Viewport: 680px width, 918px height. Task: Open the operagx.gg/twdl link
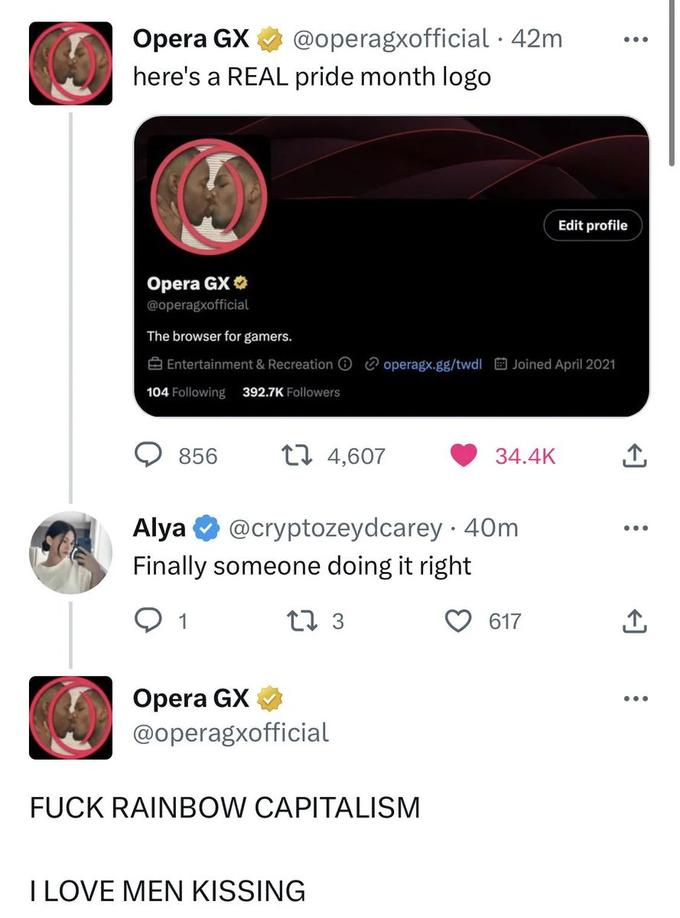tap(431, 364)
